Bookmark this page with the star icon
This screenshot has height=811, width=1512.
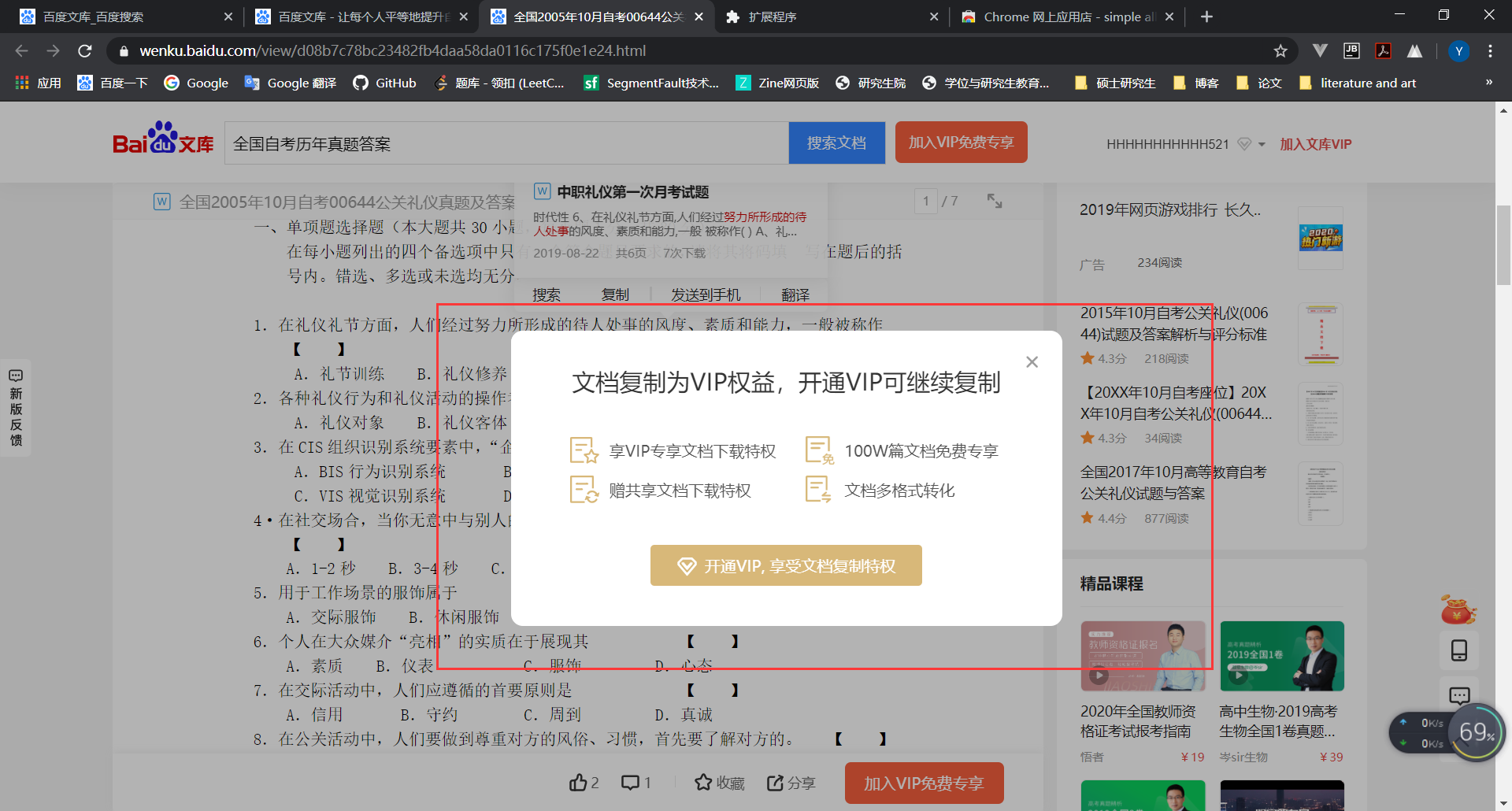[x=1281, y=50]
